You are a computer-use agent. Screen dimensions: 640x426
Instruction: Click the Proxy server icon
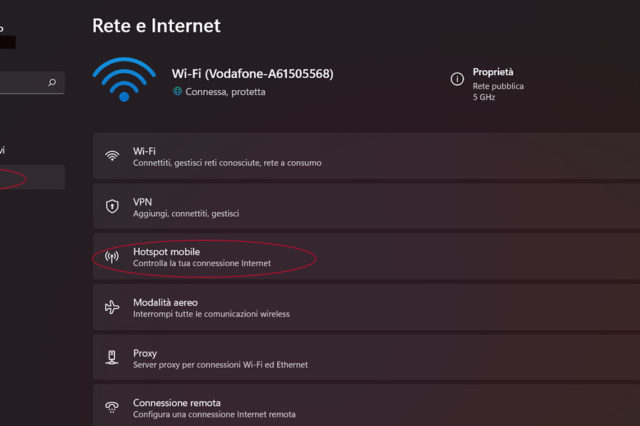pos(112,359)
